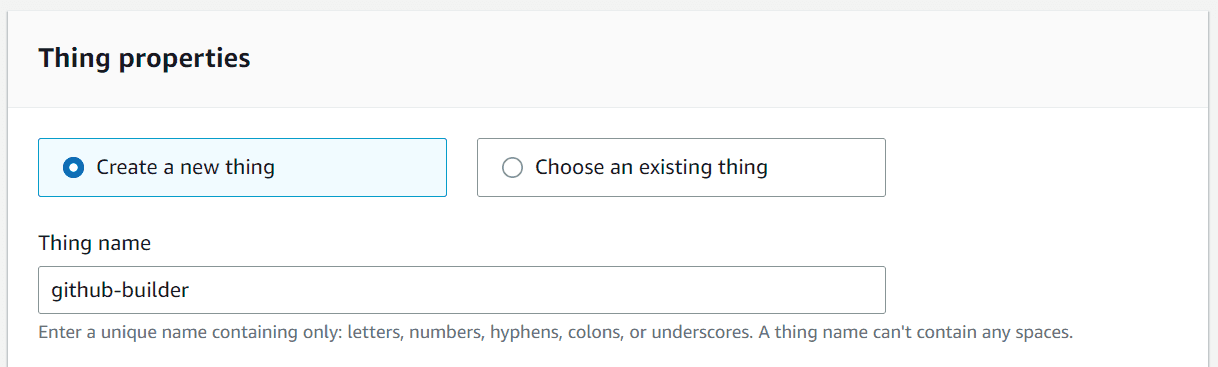The image size is (1218, 367).
Task: Click the Thing properties header bar background
Action: (700, 59)
